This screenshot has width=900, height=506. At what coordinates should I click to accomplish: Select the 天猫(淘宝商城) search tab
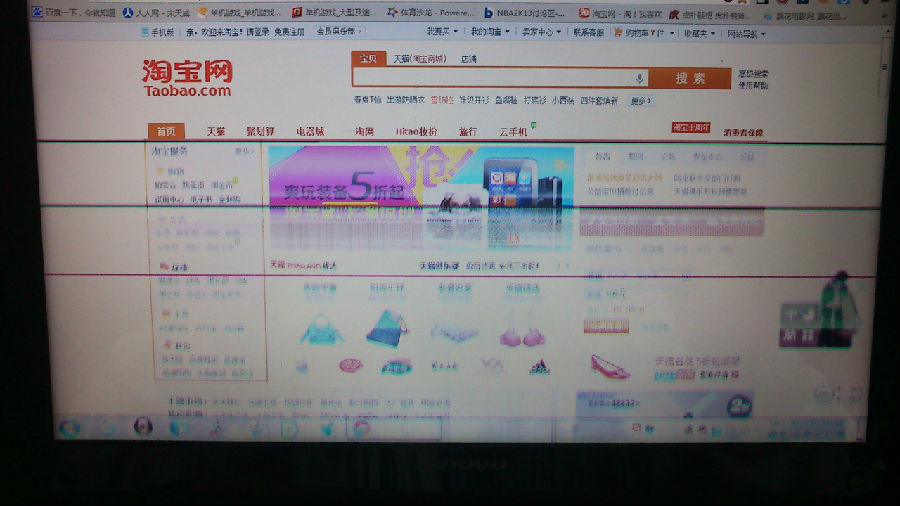[x=420, y=59]
